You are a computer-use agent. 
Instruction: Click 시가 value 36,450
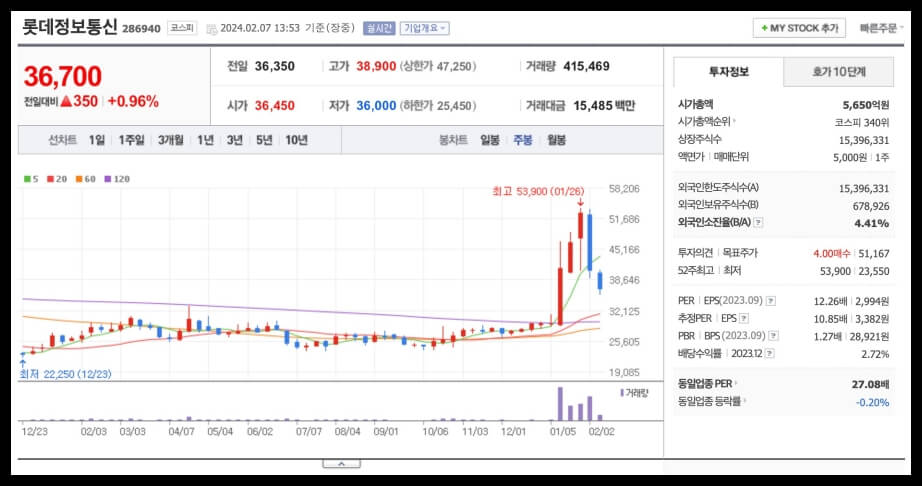point(275,106)
